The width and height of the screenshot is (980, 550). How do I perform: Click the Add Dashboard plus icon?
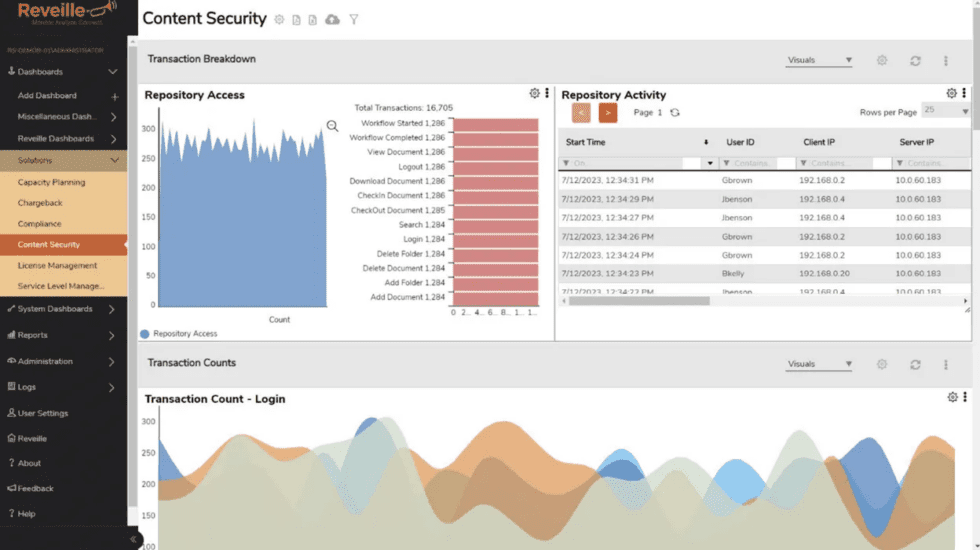point(115,97)
